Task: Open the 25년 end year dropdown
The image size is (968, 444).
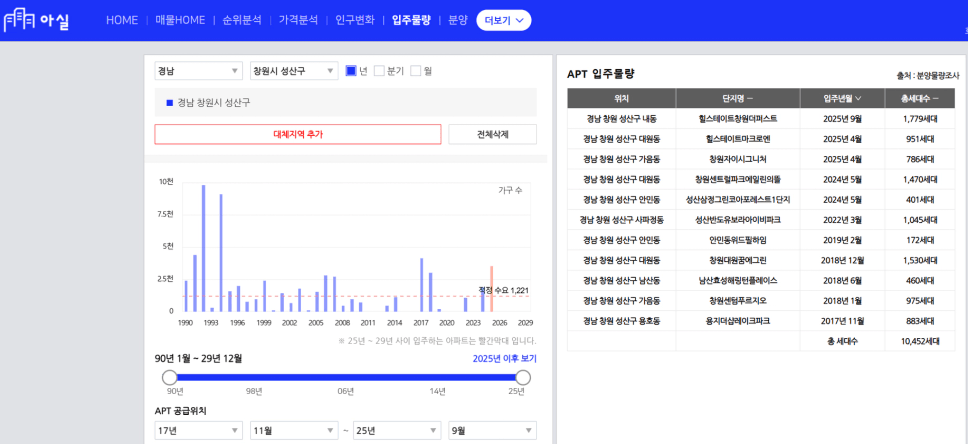Action: (397, 430)
